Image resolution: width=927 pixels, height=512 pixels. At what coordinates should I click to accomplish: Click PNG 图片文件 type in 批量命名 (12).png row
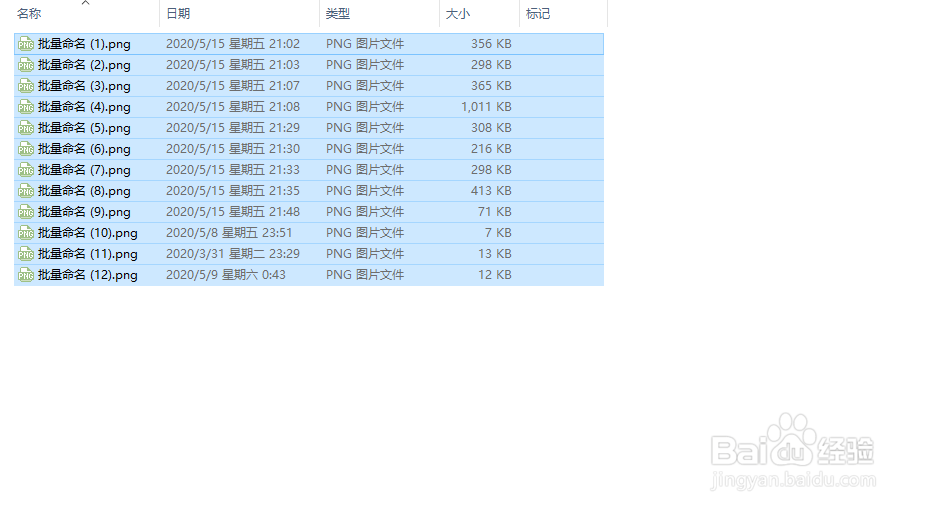tap(365, 274)
